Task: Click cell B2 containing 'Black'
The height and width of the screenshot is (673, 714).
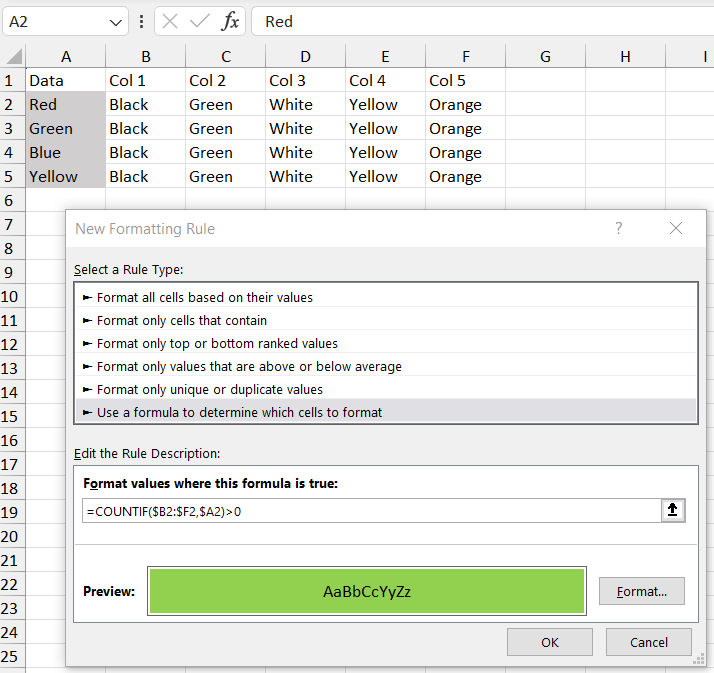Action: 146,104
